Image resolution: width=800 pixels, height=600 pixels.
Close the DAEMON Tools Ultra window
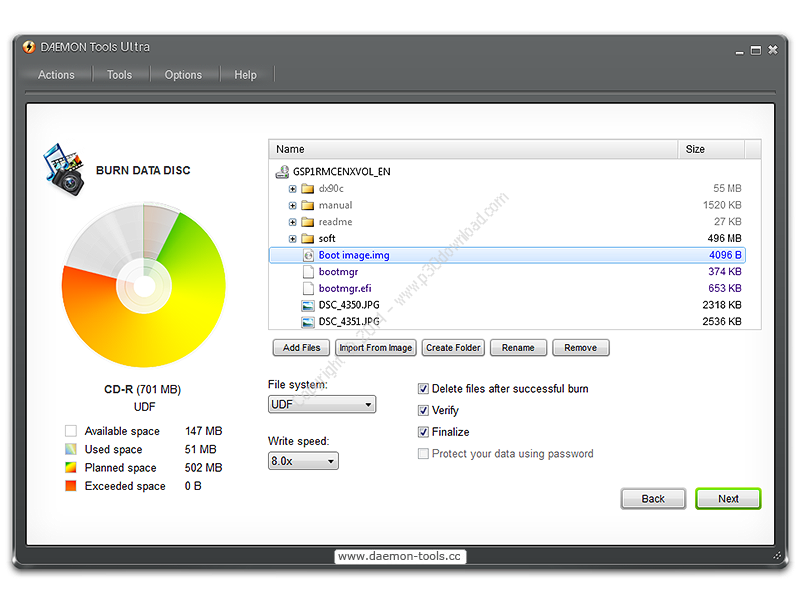(773, 49)
